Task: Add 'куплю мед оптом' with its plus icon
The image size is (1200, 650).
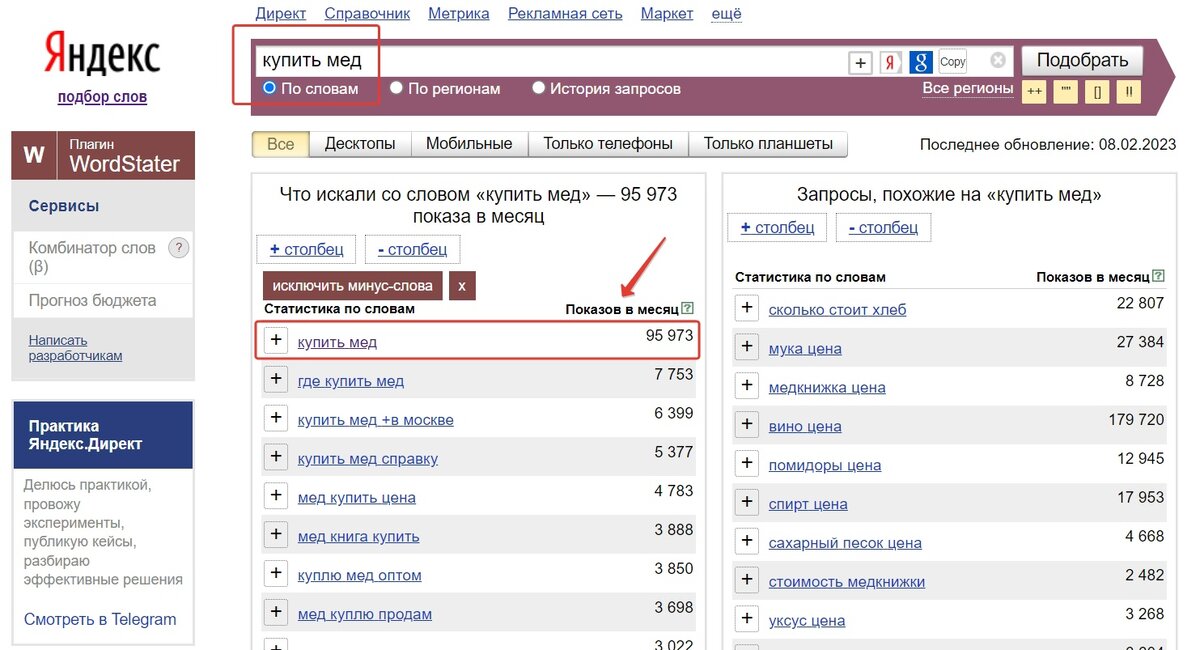Action: [x=276, y=574]
